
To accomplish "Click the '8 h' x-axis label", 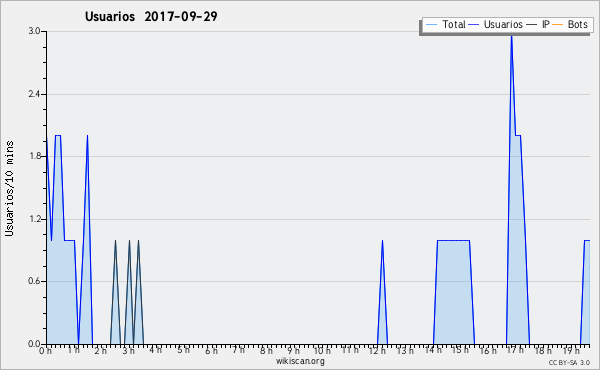I will (266, 350).
